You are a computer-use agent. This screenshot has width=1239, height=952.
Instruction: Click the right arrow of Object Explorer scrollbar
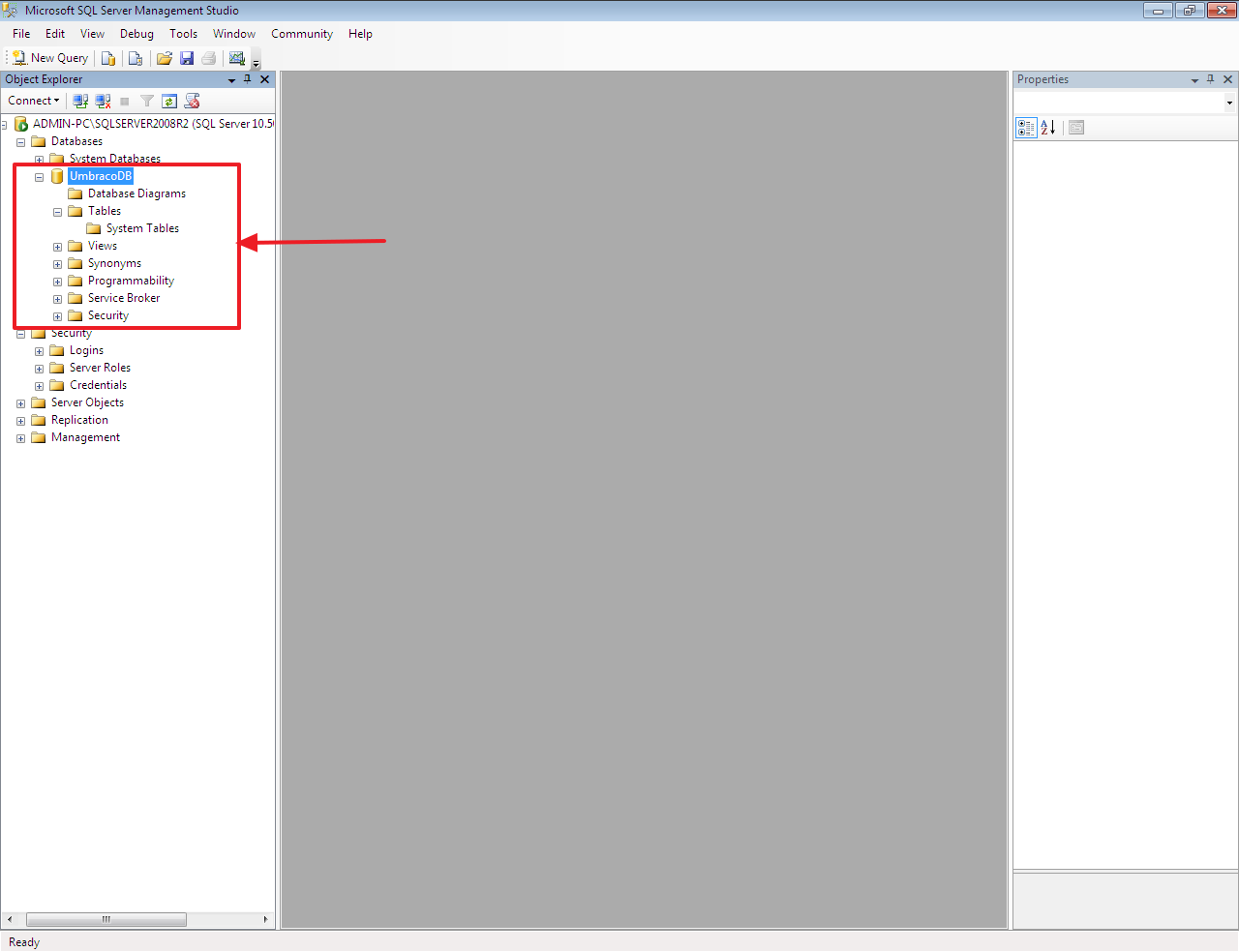[x=265, y=919]
